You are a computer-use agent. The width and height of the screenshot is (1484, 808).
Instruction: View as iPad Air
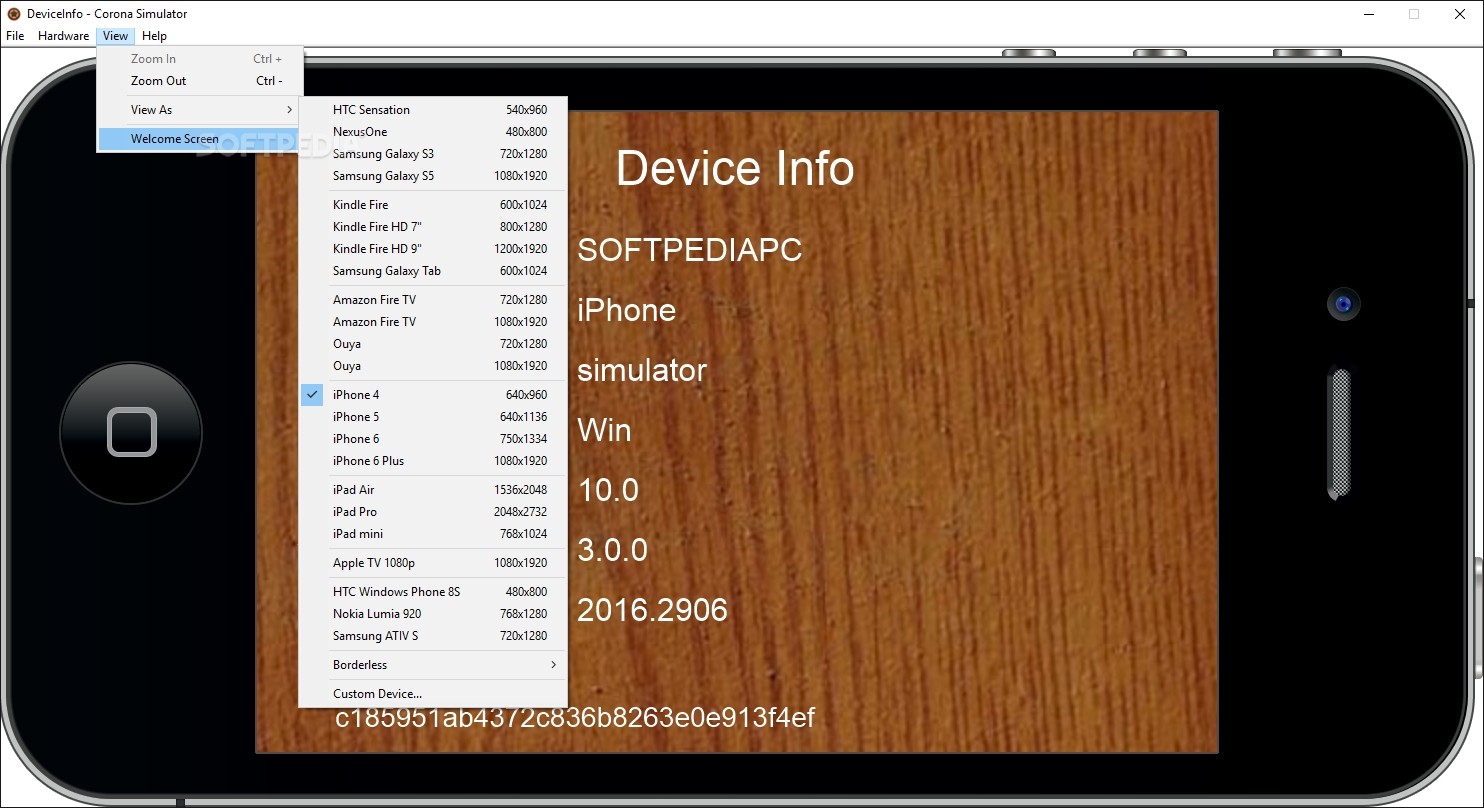[433, 490]
